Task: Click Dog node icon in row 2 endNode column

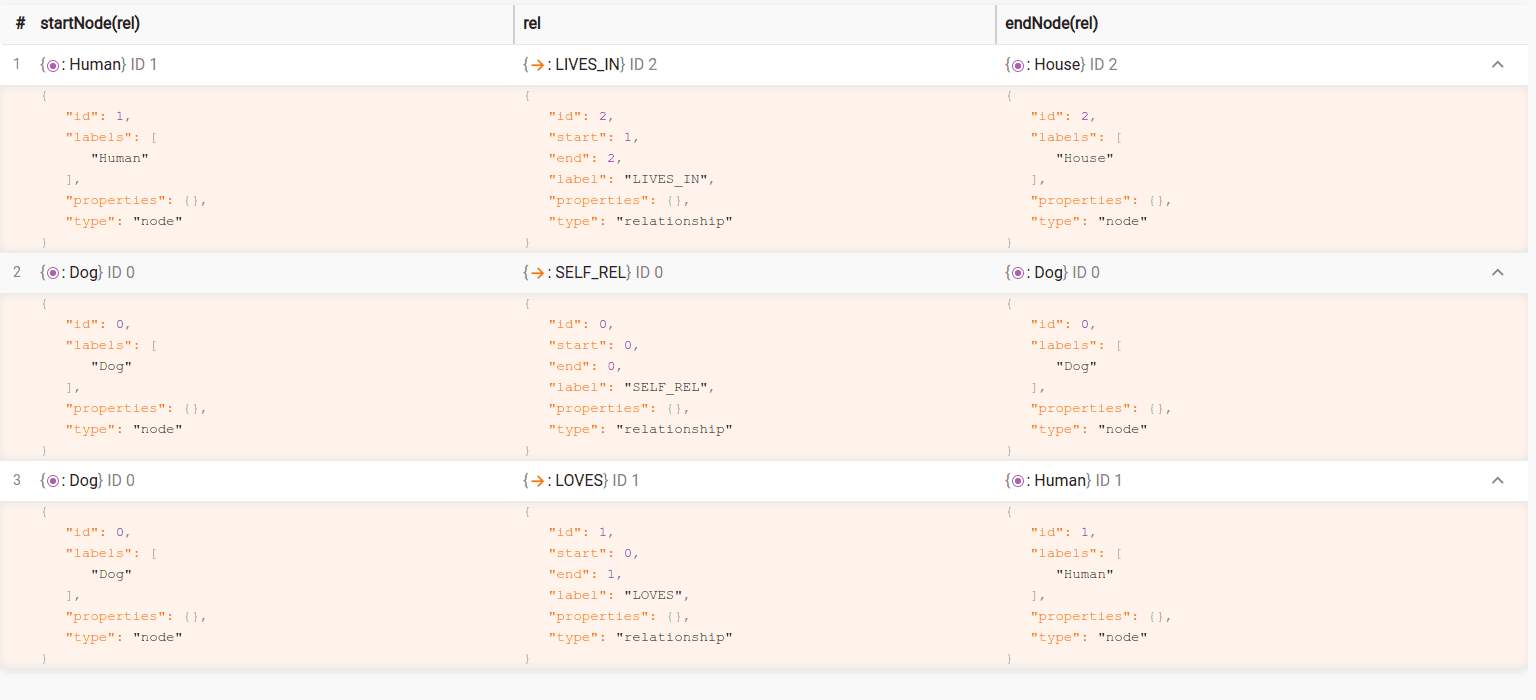Action: (x=1018, y=273)
